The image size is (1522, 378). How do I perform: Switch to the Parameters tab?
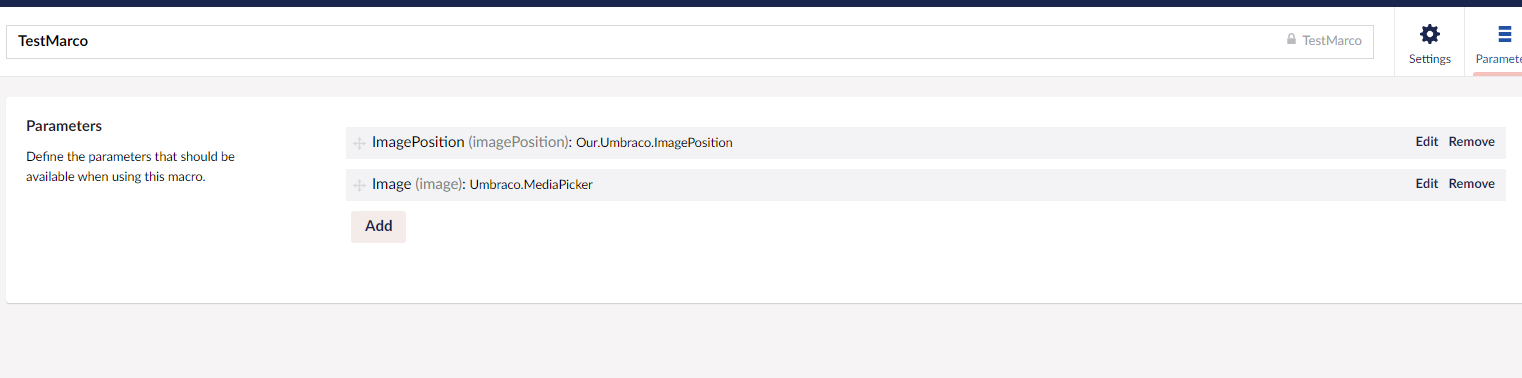pyautogui.click(x=1497, y=43)
